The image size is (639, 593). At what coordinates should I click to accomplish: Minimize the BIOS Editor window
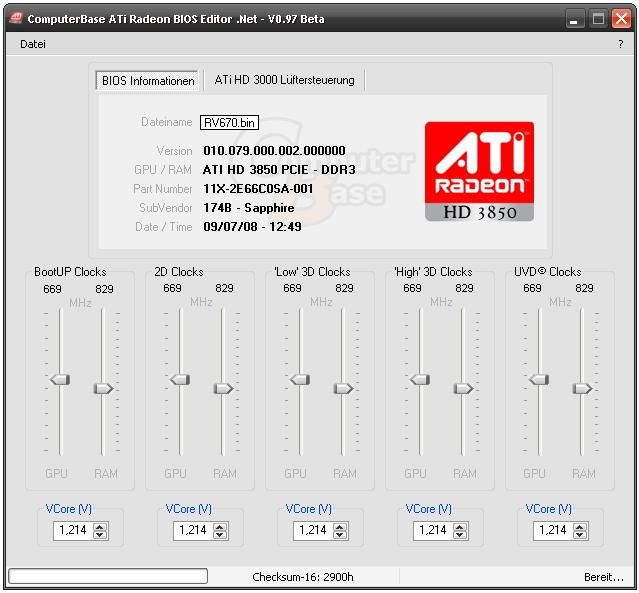pyautogui.click(x=574, y=19)
